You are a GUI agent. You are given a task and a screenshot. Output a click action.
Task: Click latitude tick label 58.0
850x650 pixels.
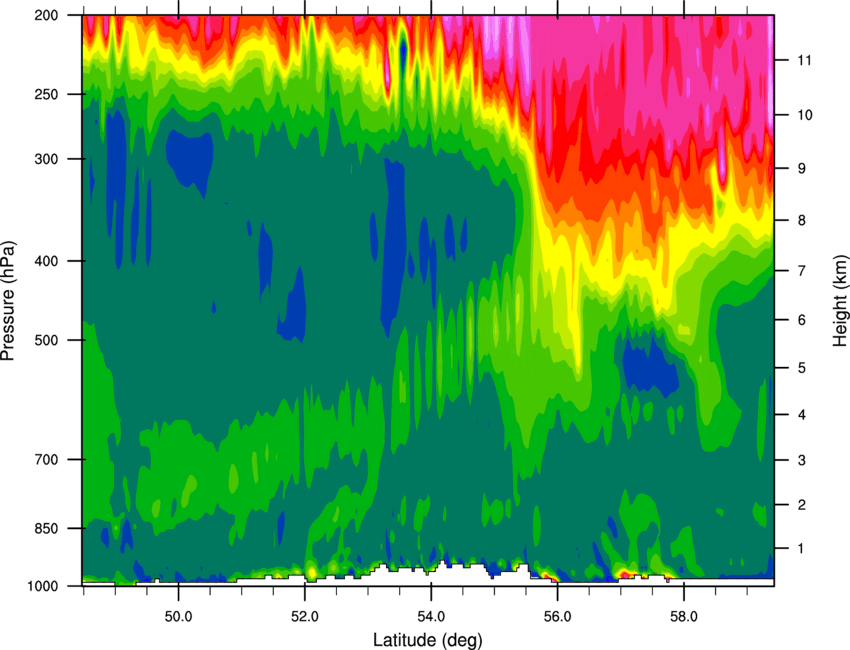tap(684, 617)
